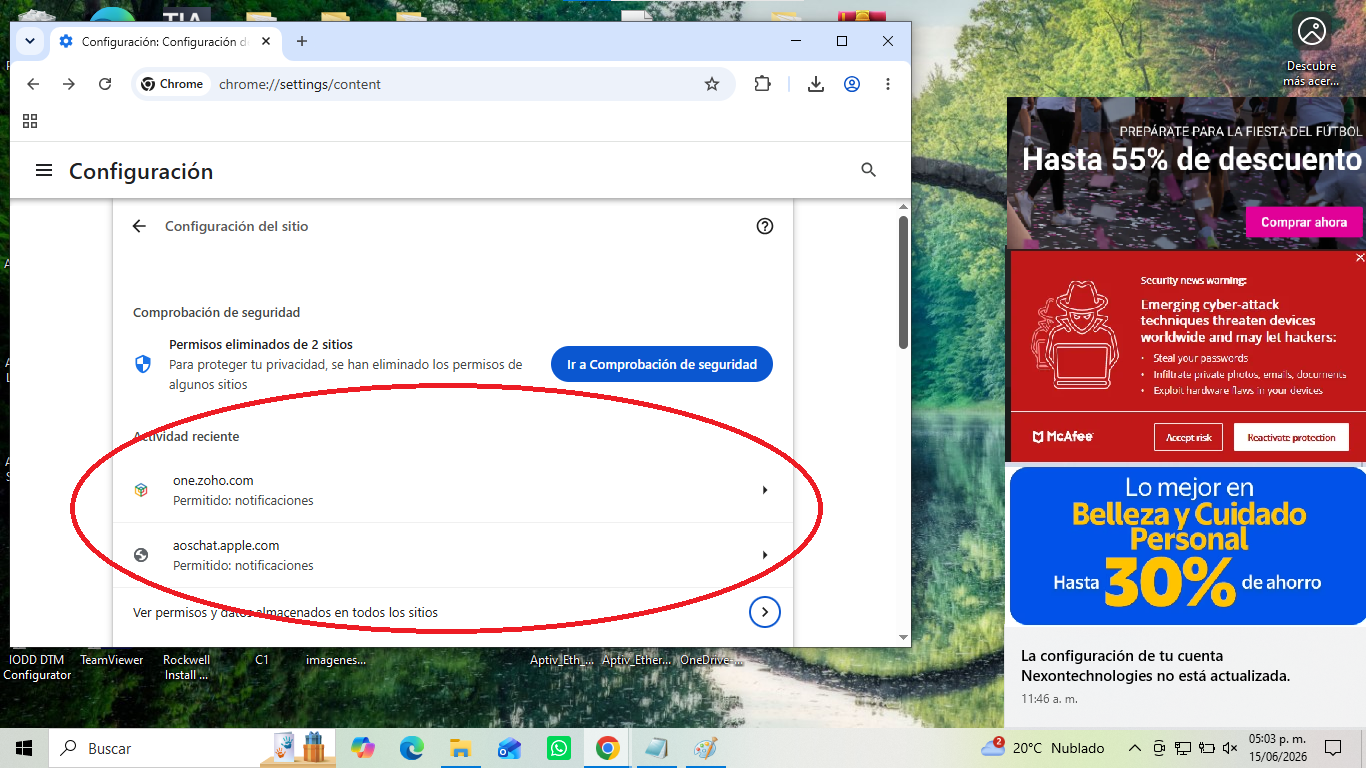Open the apps grid in the bookmarks bar
The image size is (1366, 768).
[30, 121]
